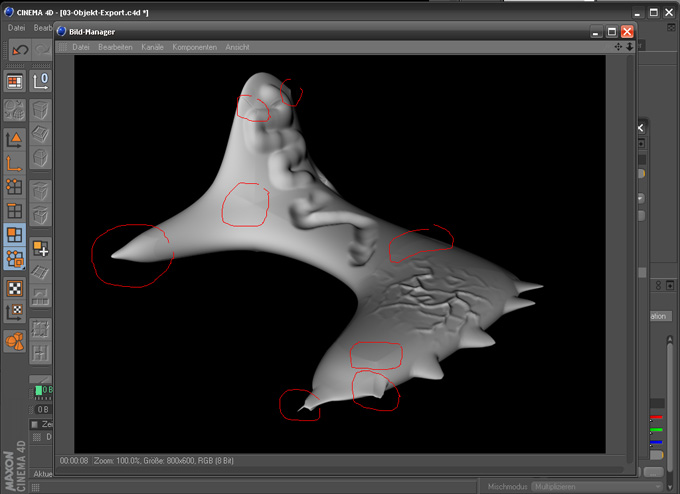Screen dimensions: 680x494
Task: Choose the Texture mode checkerboard icon
Action: (15, 288)
